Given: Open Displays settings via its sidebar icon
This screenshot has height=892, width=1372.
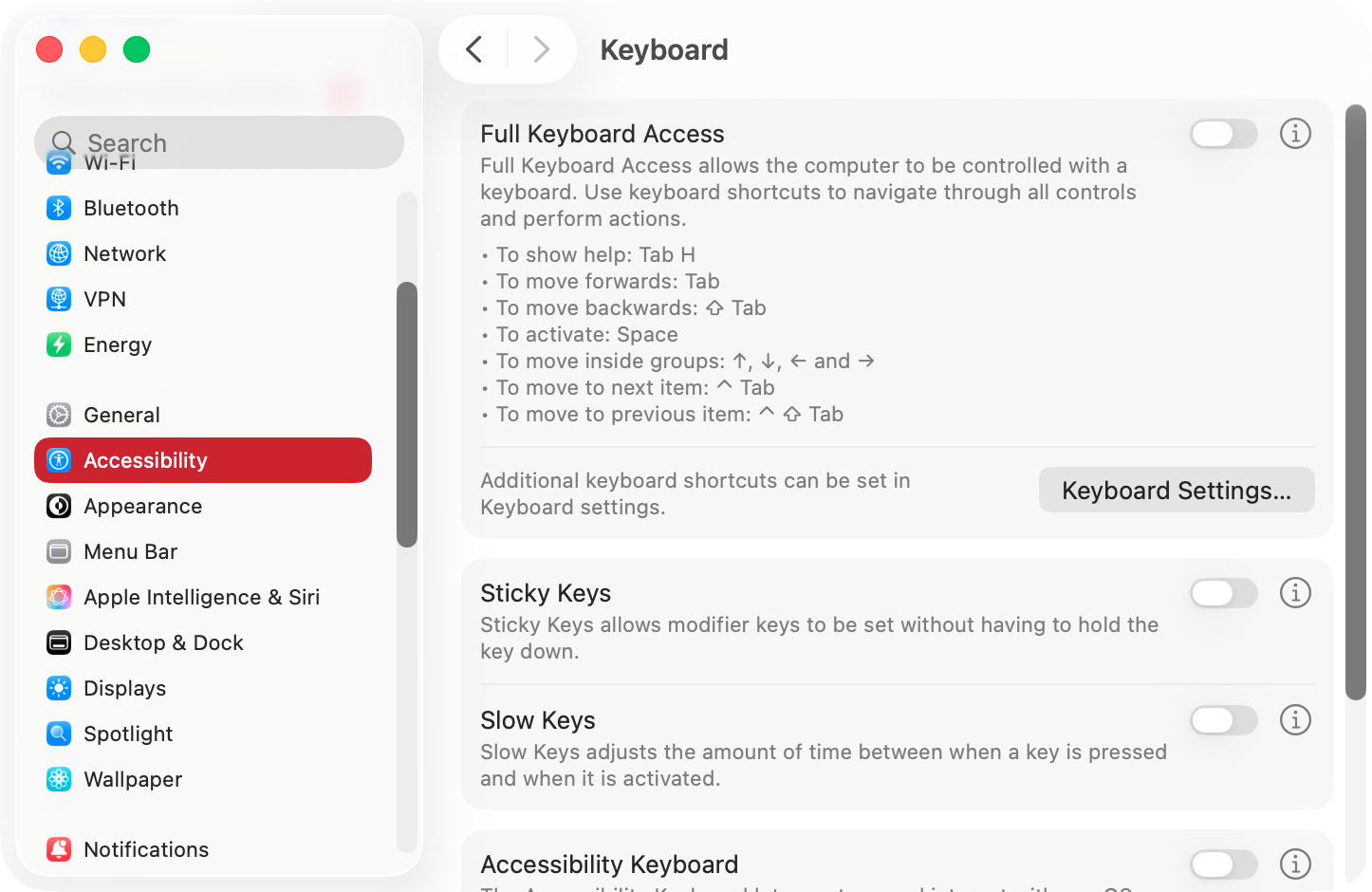Looking at the screenshot, I should pyautogui.click(x=59, y=688).
